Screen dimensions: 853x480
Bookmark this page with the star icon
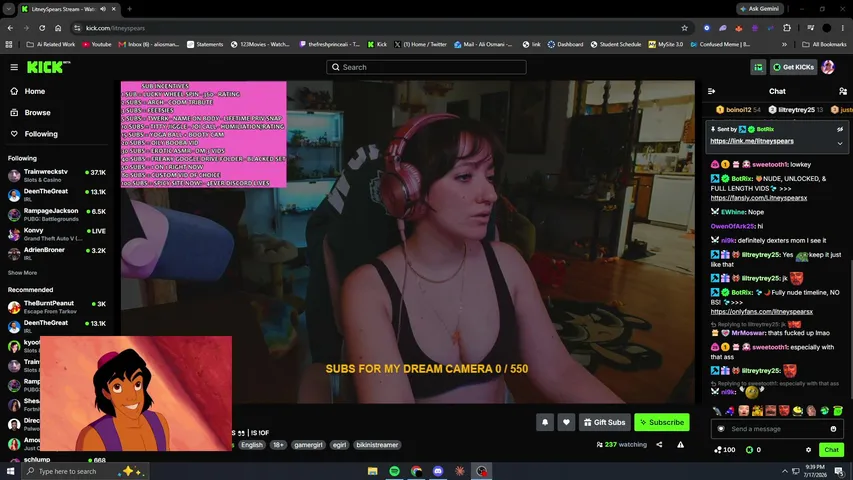point(684,28)
